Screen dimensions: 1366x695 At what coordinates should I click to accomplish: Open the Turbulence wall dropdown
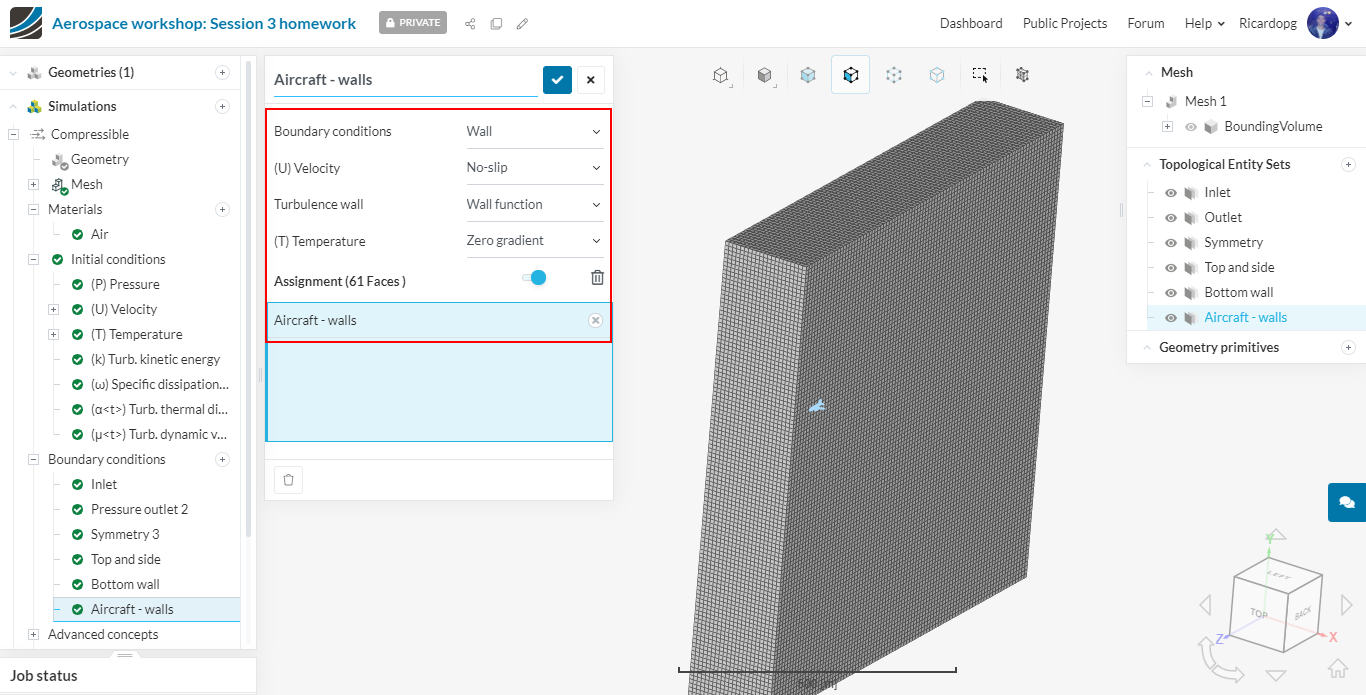[534, 204]
